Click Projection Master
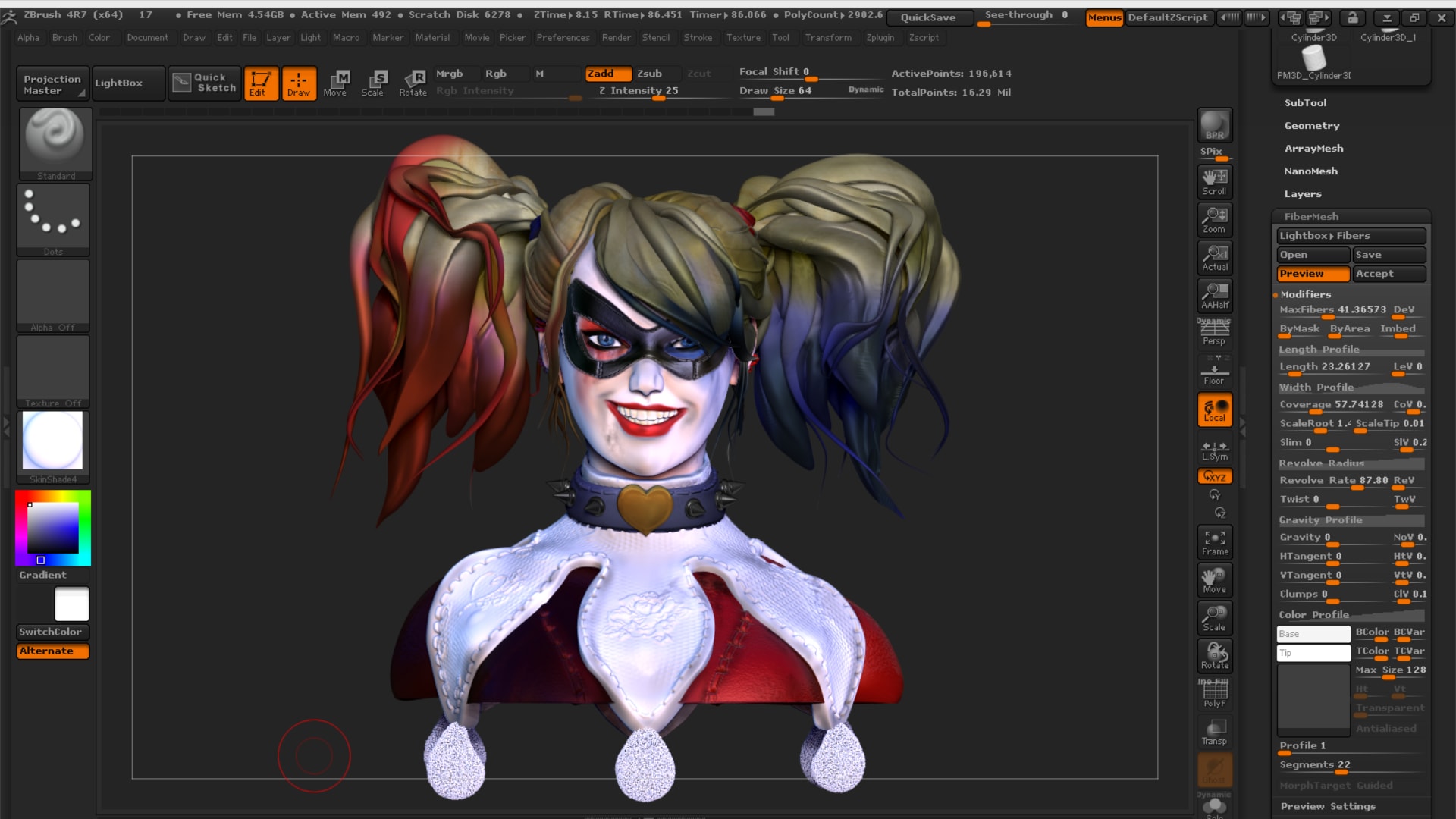1456x819 pixels. 52,83
